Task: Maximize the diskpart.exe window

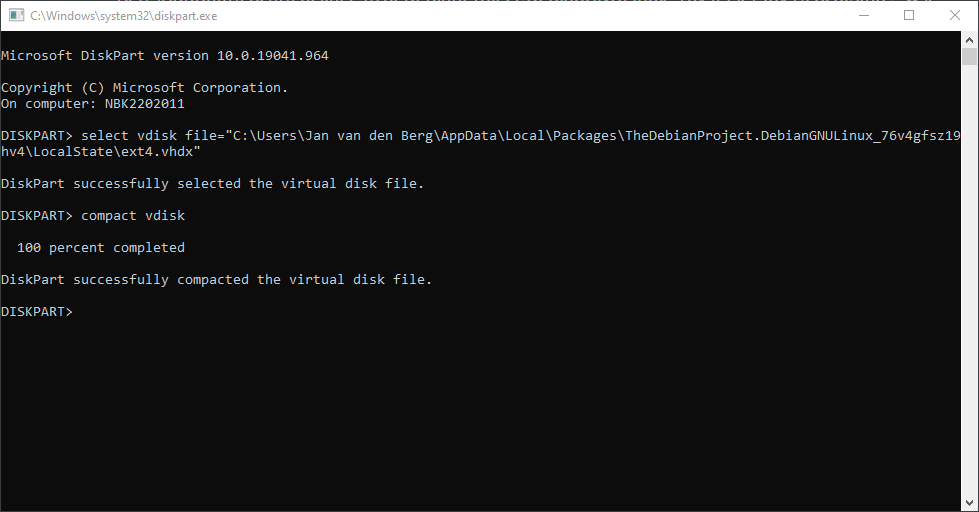Action: (x=909, y=16)
